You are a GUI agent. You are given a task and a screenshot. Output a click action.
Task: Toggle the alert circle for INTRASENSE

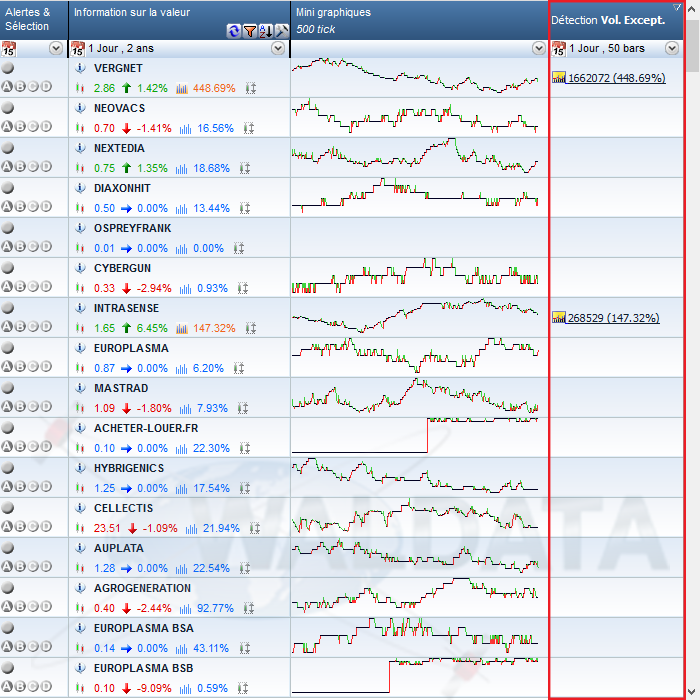8,308
